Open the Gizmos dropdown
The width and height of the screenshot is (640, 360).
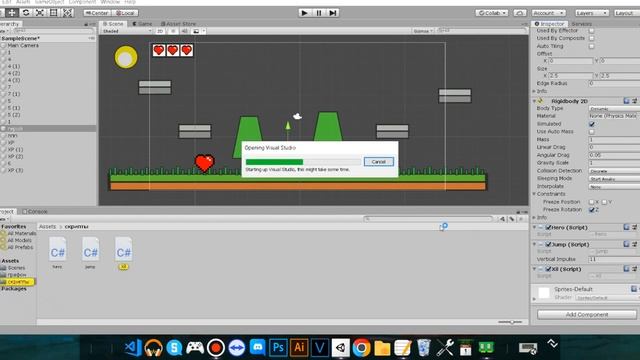tap(422, 31)
